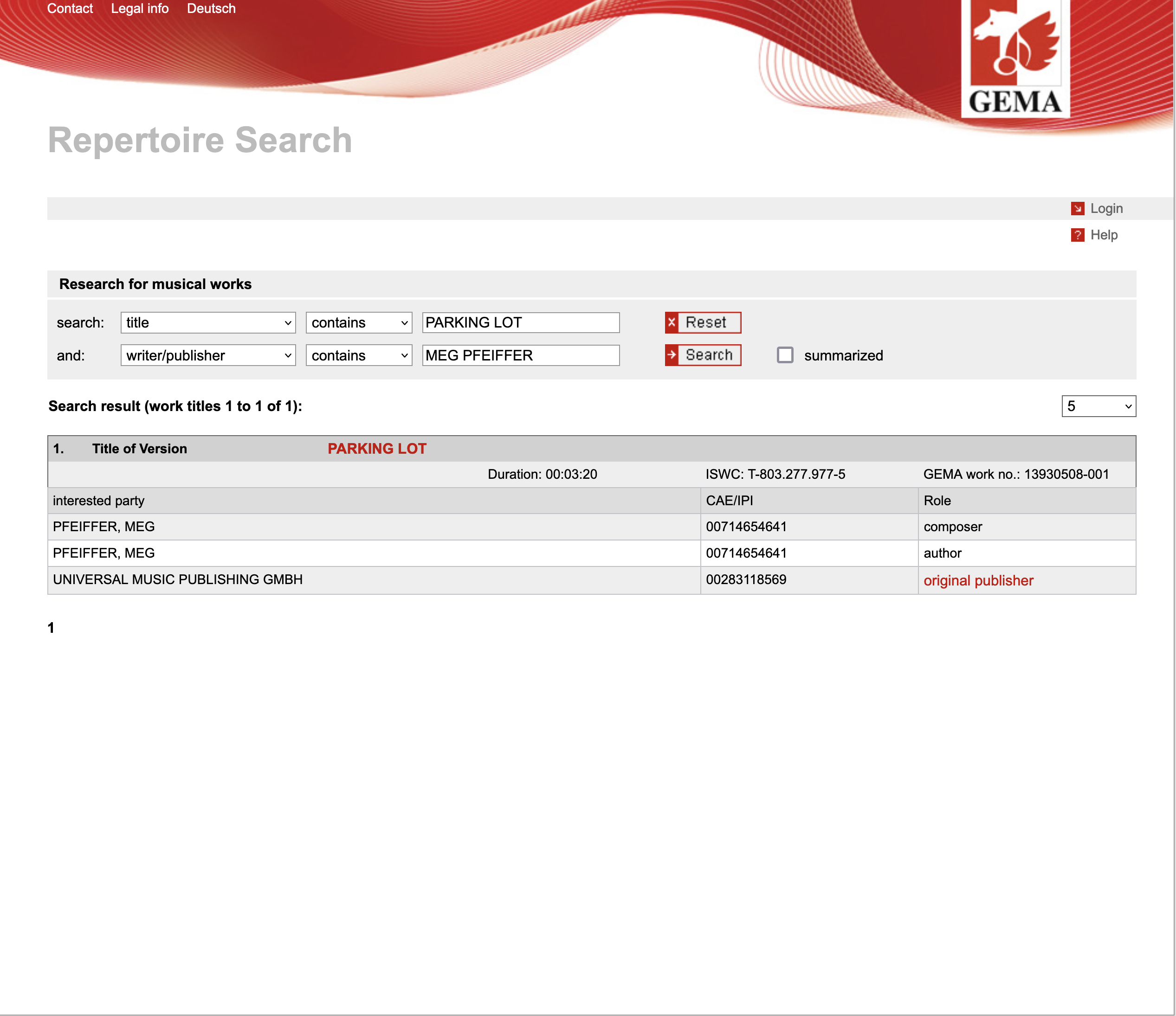The image size is (1176, 1016).
Task: Open first row contains operator dropdown
Action: pos(359,323)
